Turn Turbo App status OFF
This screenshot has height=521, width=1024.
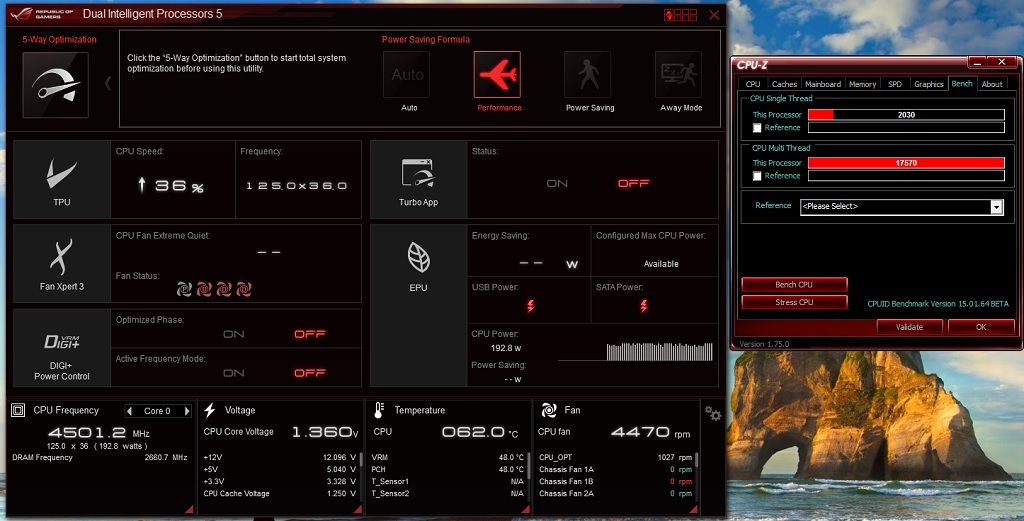633,183
